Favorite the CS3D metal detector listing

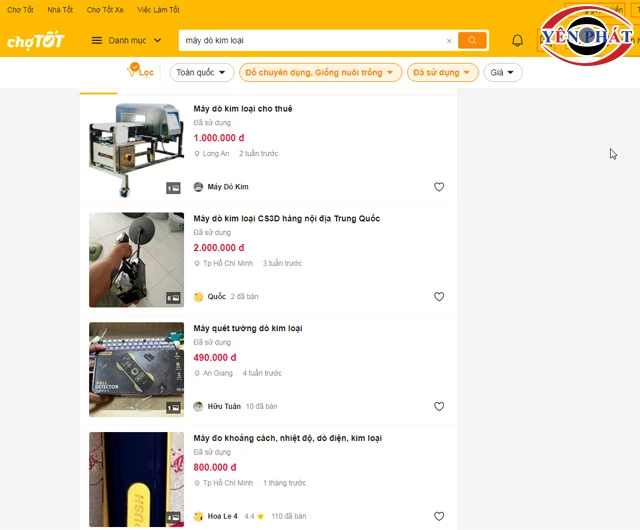pos(439,297)
